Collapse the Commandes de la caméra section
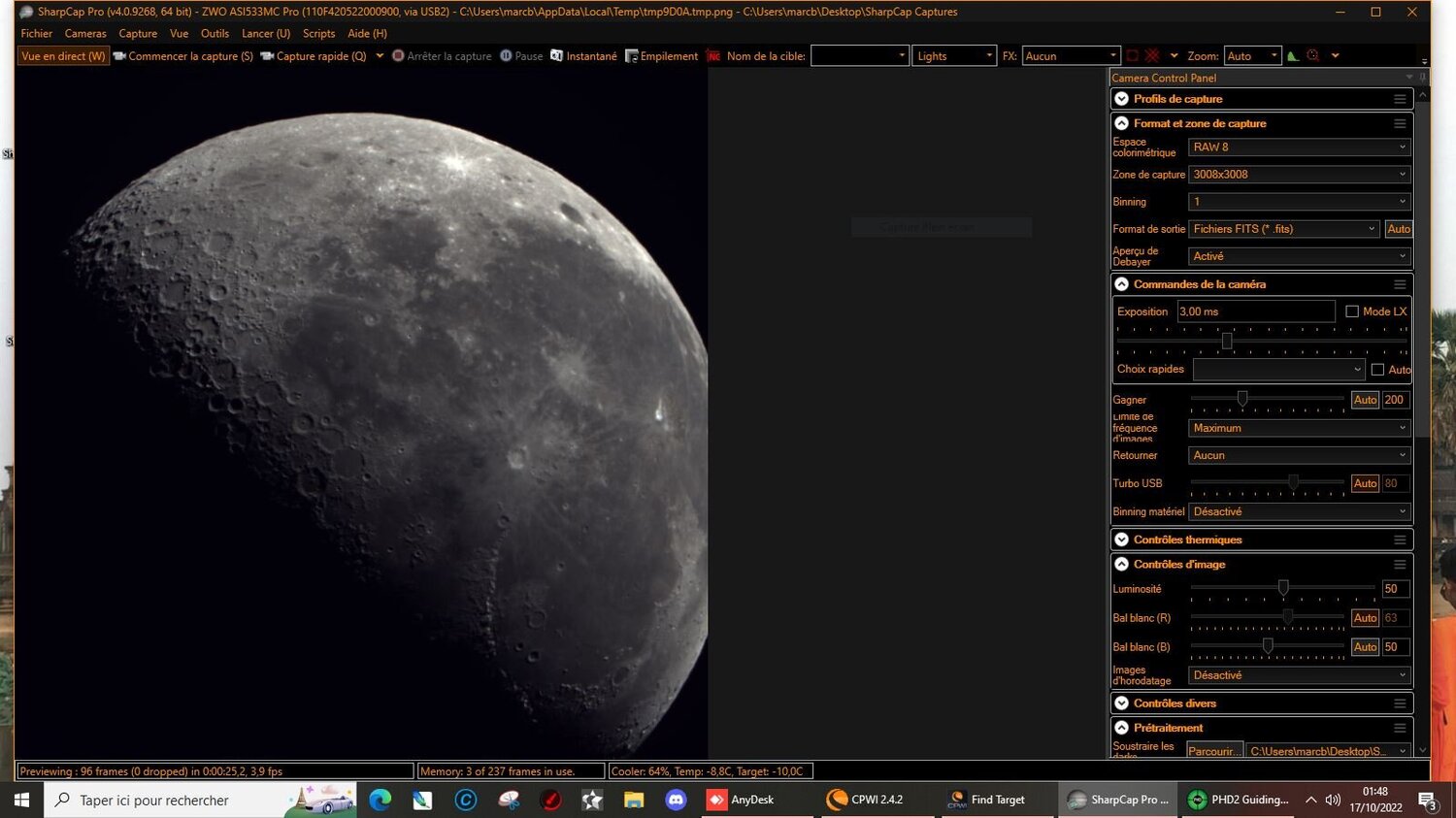This screenshot has height=818, width=1456. (x=1121, y=283)
